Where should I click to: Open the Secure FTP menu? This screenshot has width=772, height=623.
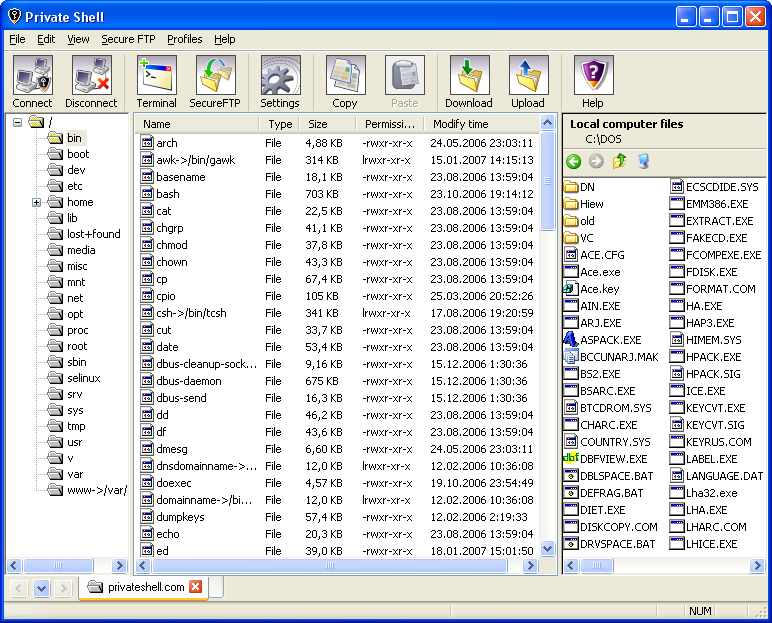tap(130, 39)
